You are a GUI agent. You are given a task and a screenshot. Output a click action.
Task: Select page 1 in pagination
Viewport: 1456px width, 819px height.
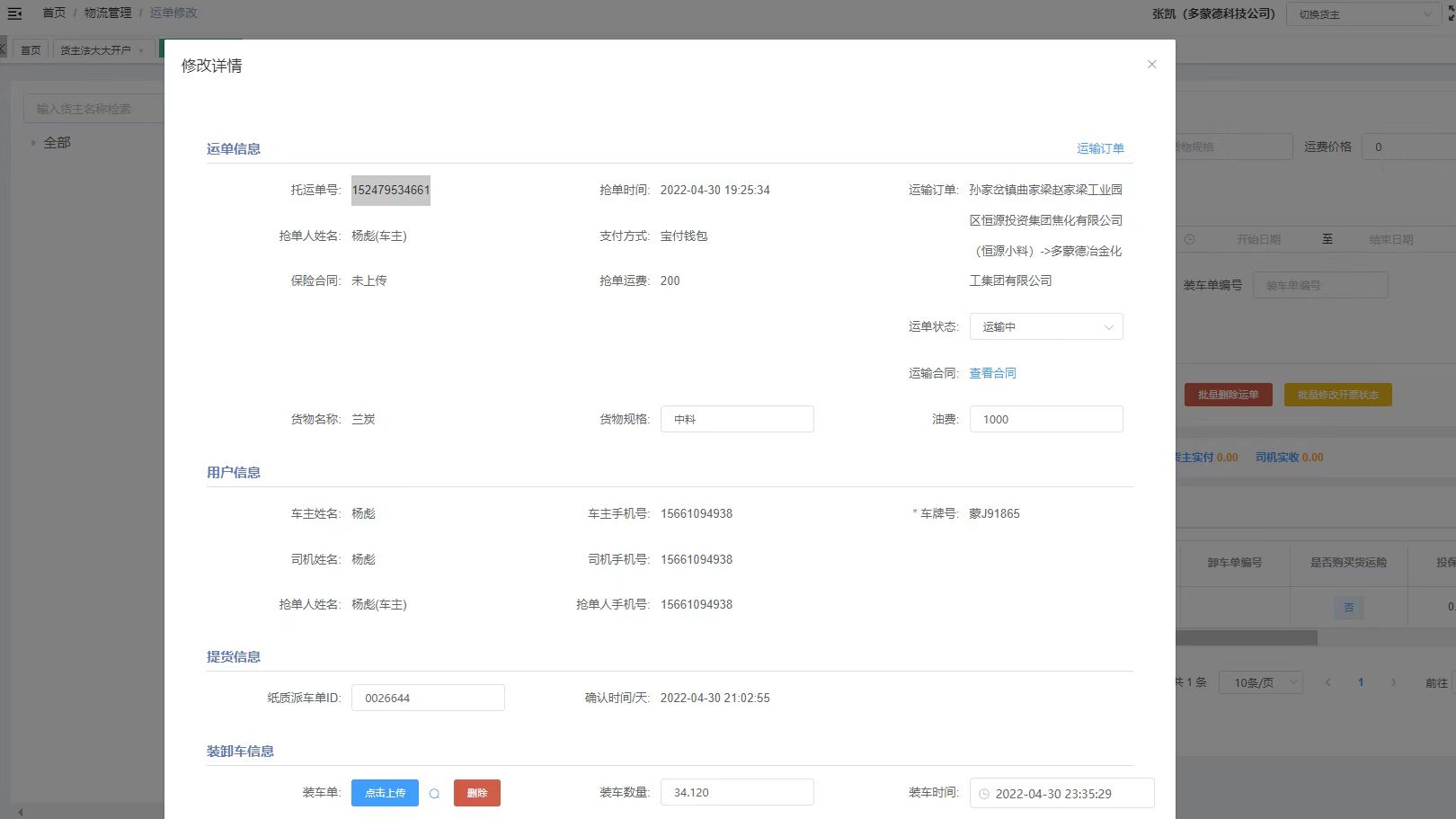(1361, 682)
